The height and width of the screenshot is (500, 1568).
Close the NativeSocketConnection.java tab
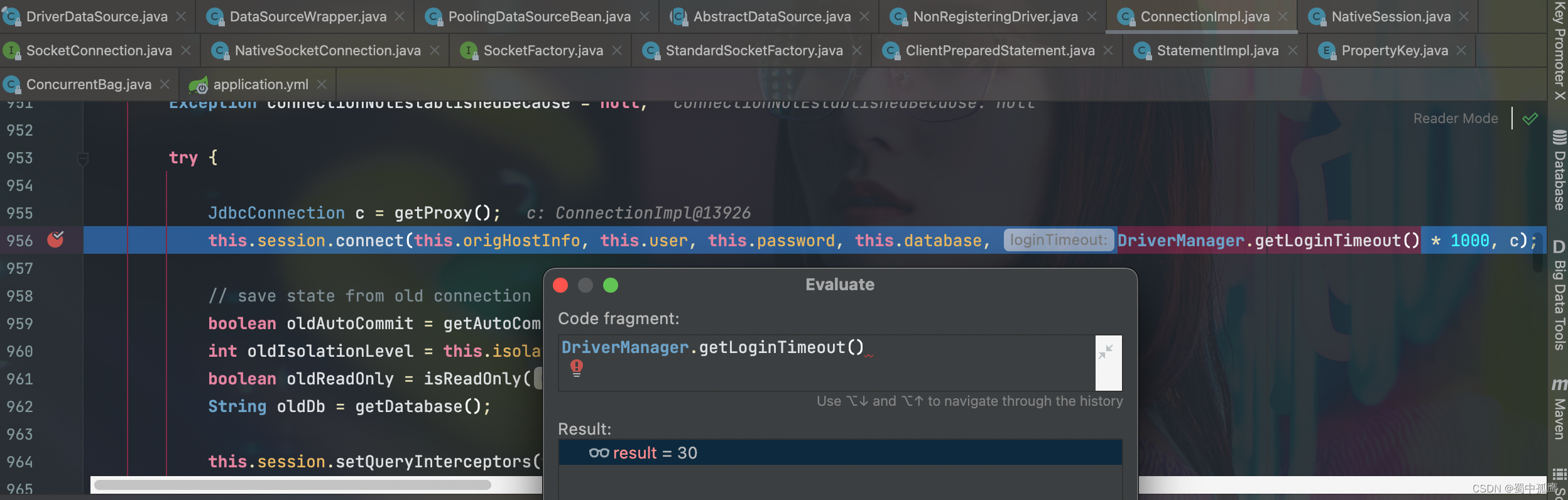(x=435, y=50)
